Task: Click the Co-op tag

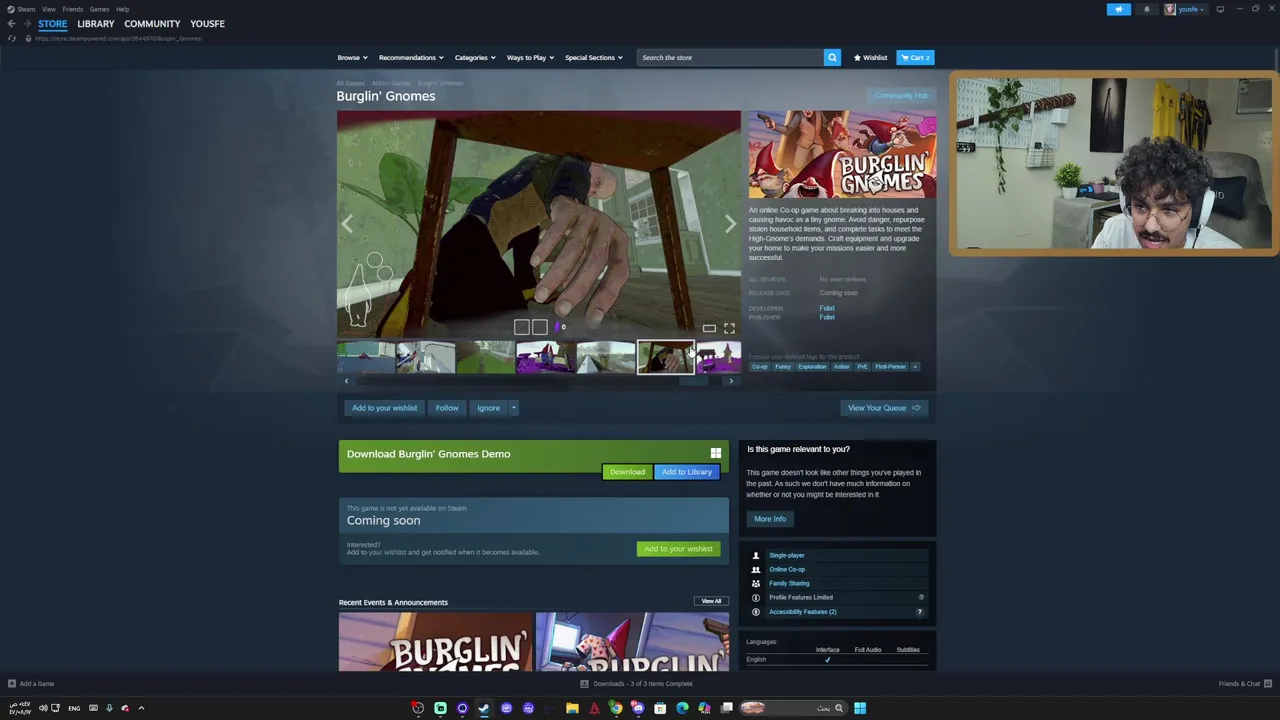Action: click(760, 366)
